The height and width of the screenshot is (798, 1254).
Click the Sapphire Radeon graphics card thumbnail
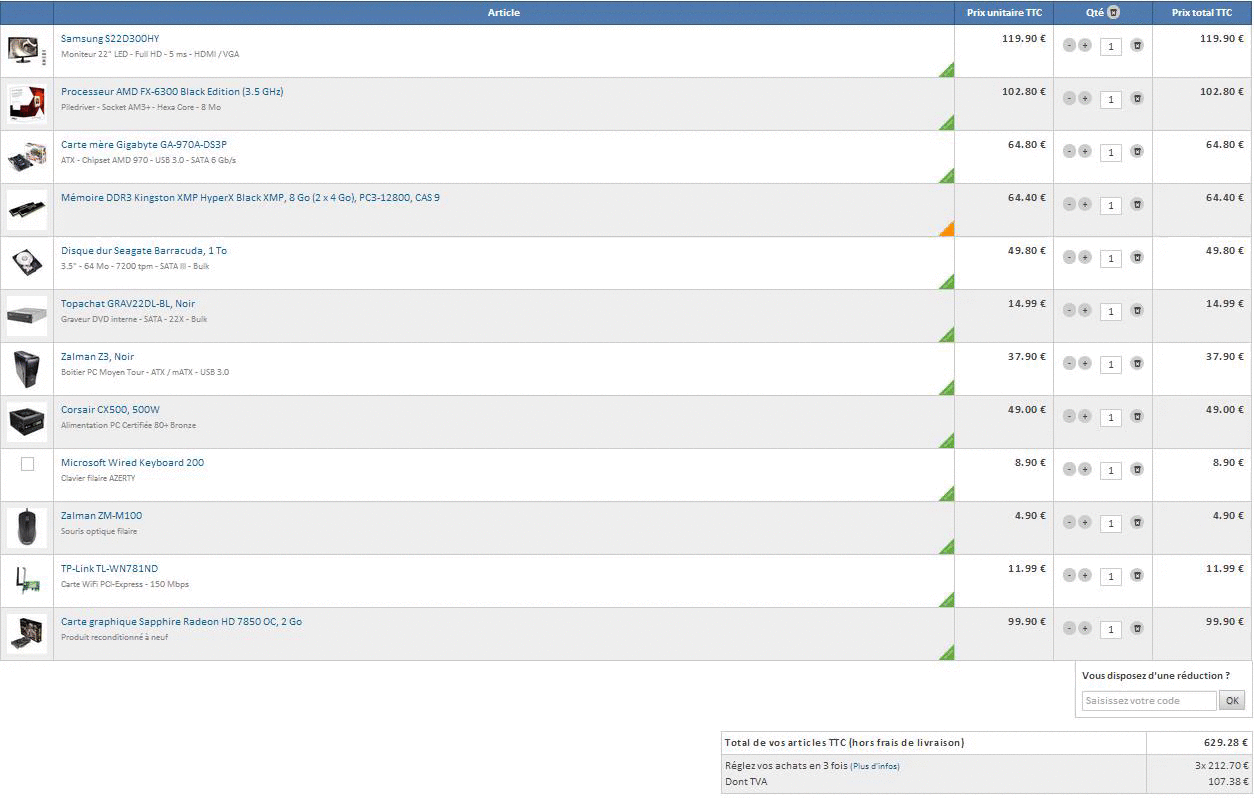(27, 633)
